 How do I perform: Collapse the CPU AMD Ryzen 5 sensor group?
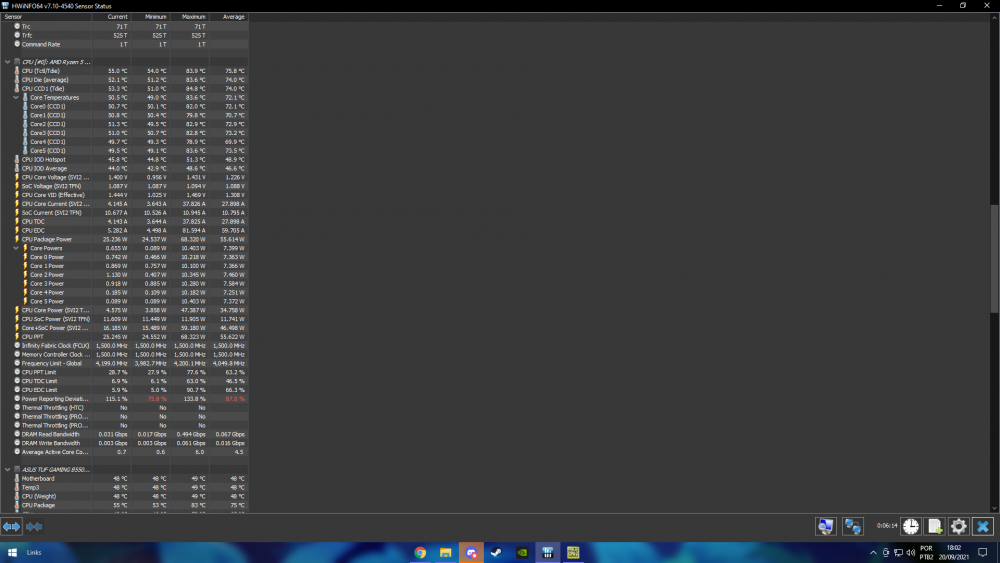pos(9,62)
